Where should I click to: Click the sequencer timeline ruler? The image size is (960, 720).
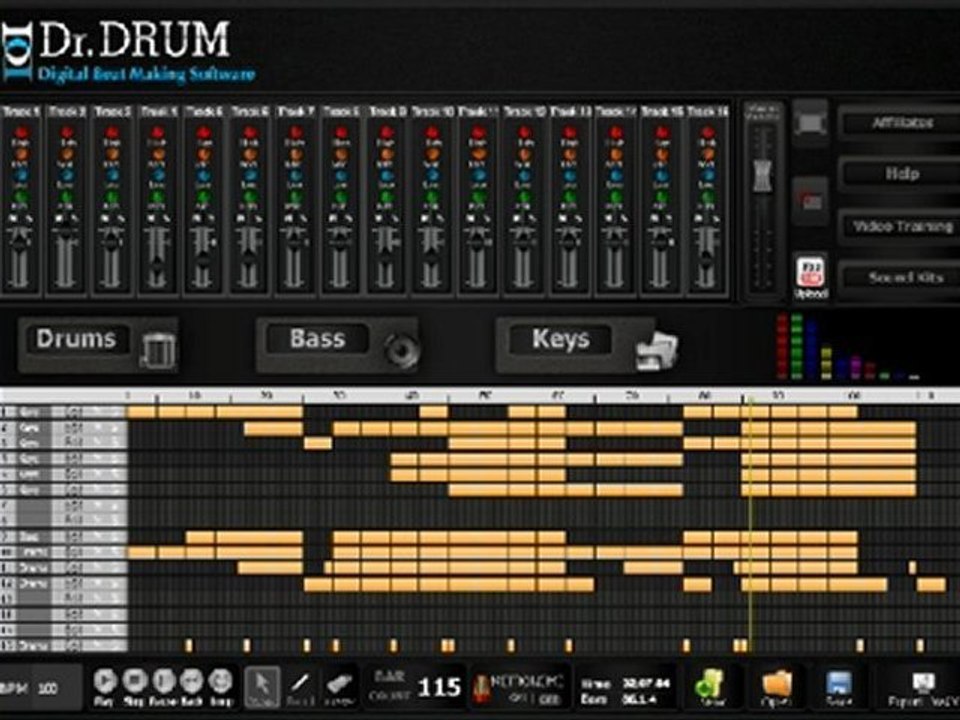click(542, 396)
